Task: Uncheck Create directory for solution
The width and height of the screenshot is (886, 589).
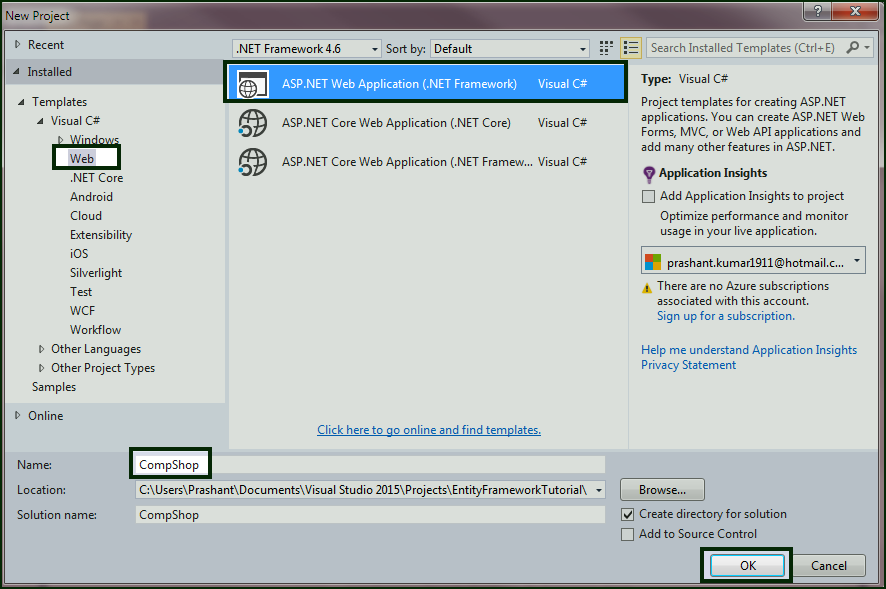Action: click(x=627, y=514)
